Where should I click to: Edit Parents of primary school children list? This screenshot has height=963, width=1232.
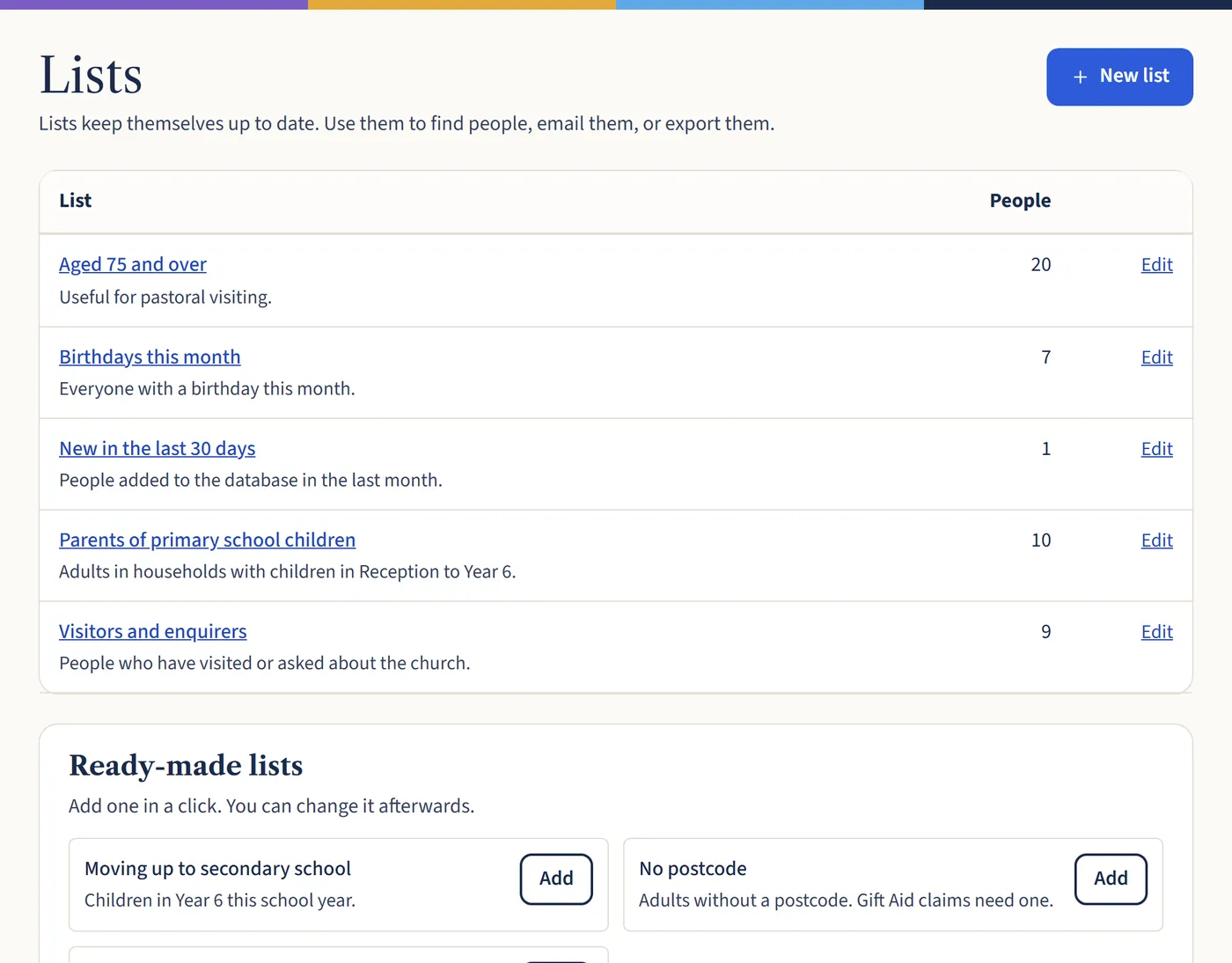pyautogui.click(x=1156, y=540)
